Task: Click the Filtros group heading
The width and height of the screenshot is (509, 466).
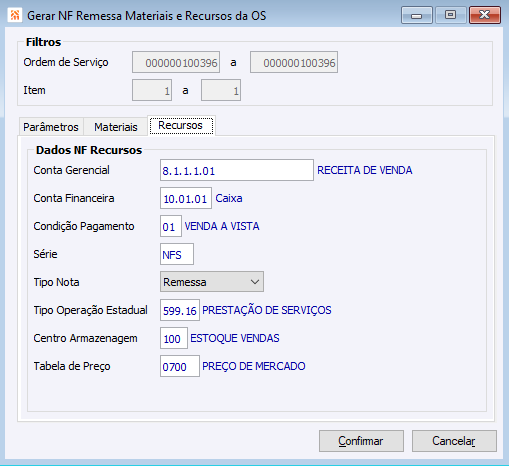Action: tap(43, 42)
